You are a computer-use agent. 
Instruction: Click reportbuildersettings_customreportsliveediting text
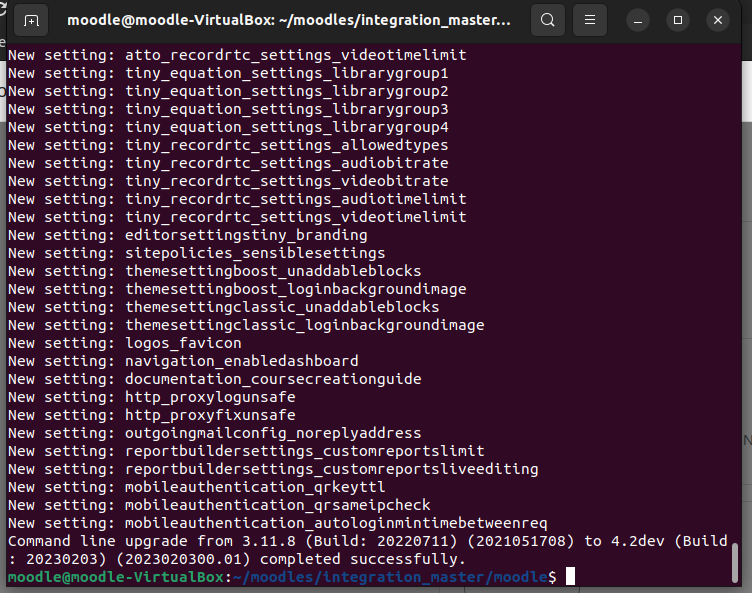[x=331, y=469]
